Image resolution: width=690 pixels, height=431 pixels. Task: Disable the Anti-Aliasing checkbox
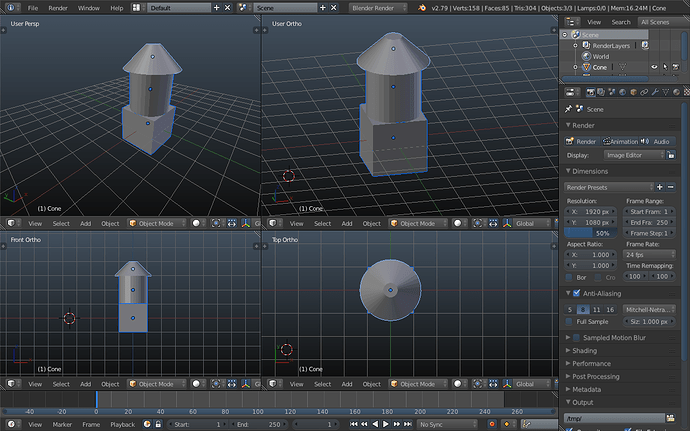(x=576, y=293)
